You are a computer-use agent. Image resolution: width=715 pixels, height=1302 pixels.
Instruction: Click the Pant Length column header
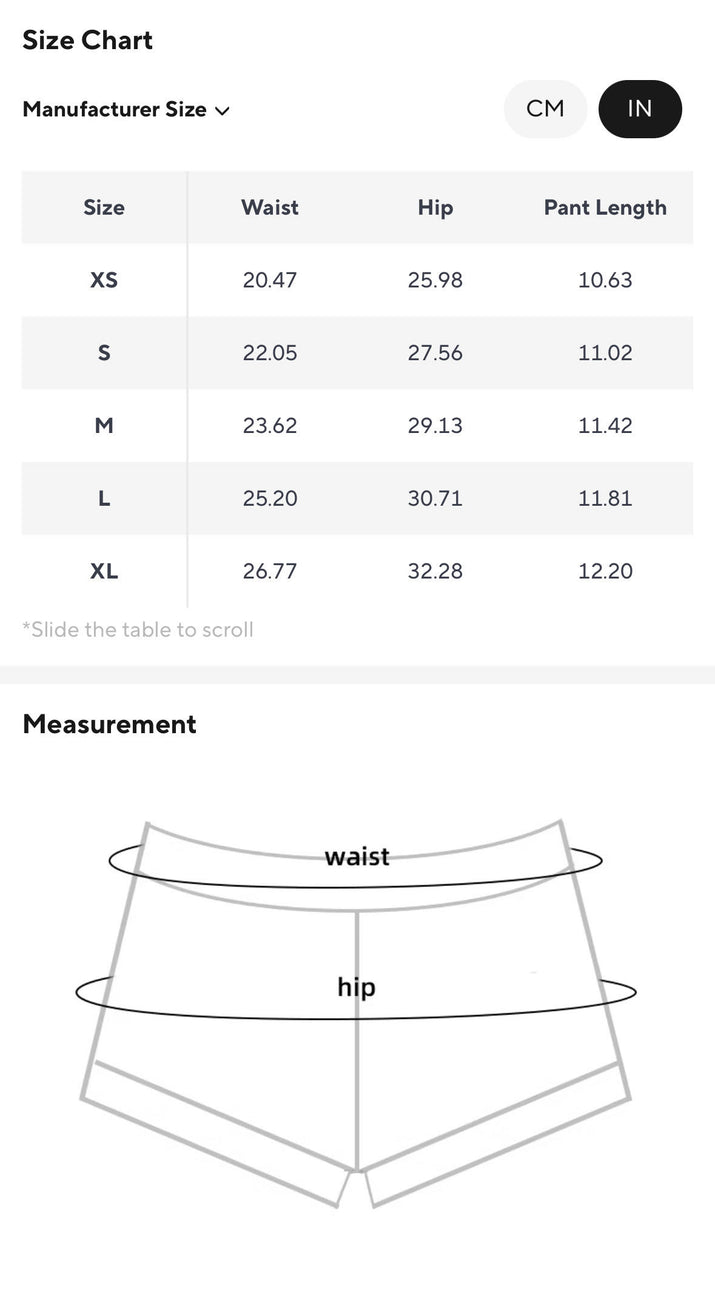pyautogui.click(x=605, y=208)
